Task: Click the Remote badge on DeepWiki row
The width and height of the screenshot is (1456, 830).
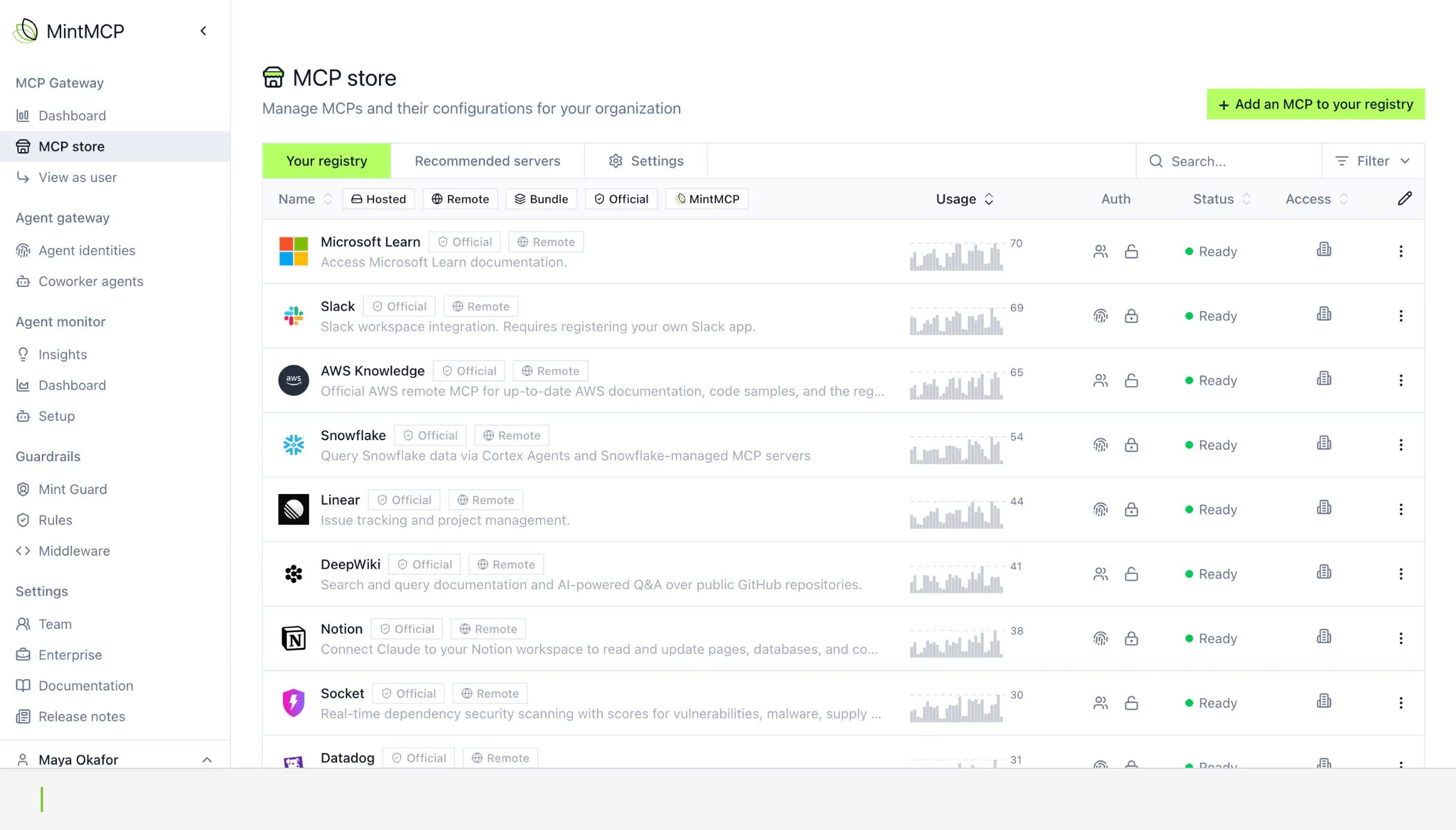Action: [x=506, y=565]
